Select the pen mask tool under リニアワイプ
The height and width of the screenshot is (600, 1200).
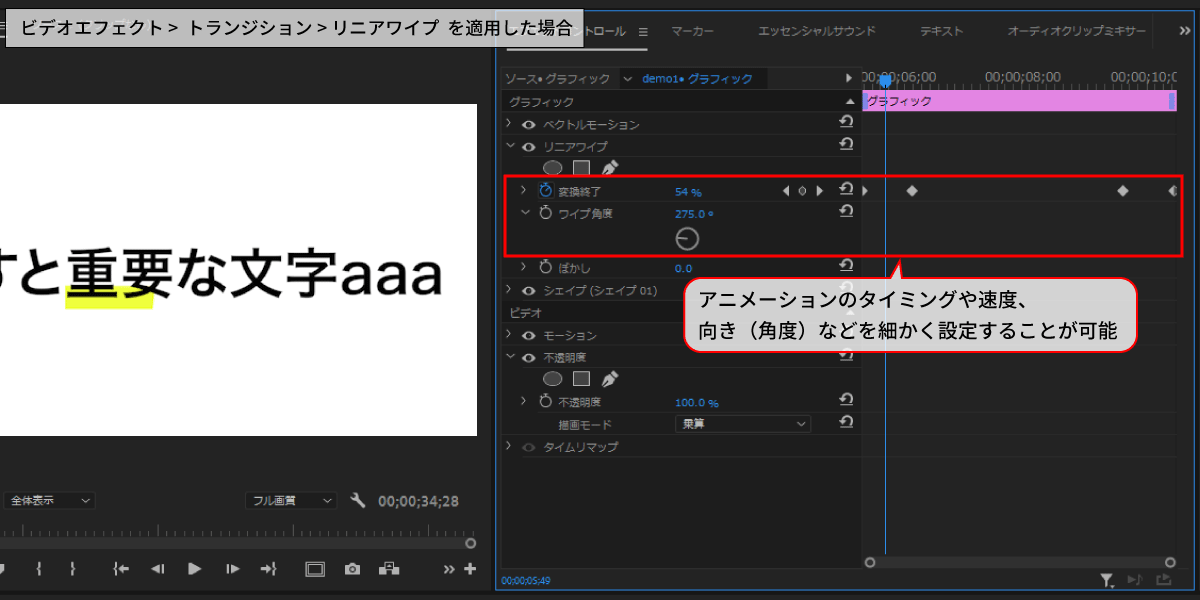point(610,168)
